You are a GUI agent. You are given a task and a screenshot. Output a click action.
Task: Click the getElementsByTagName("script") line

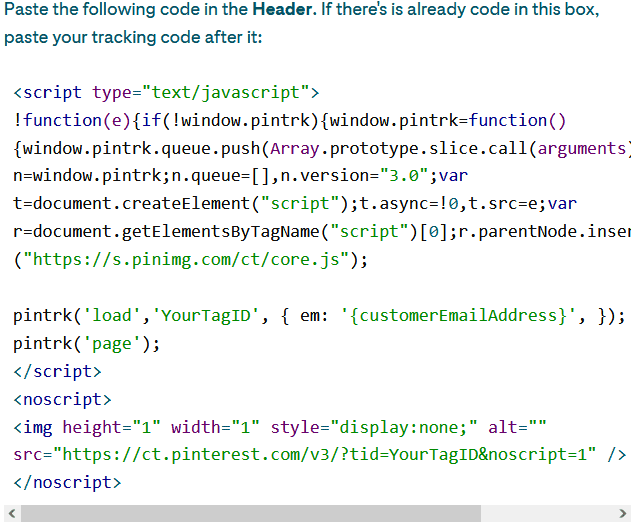[322, 232]
